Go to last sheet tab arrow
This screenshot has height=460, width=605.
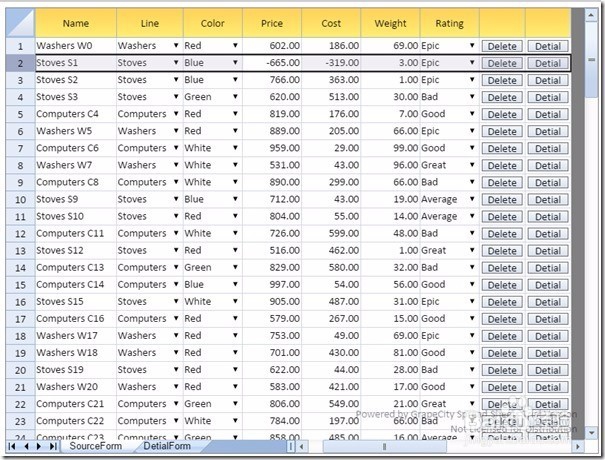click(53, 446)
